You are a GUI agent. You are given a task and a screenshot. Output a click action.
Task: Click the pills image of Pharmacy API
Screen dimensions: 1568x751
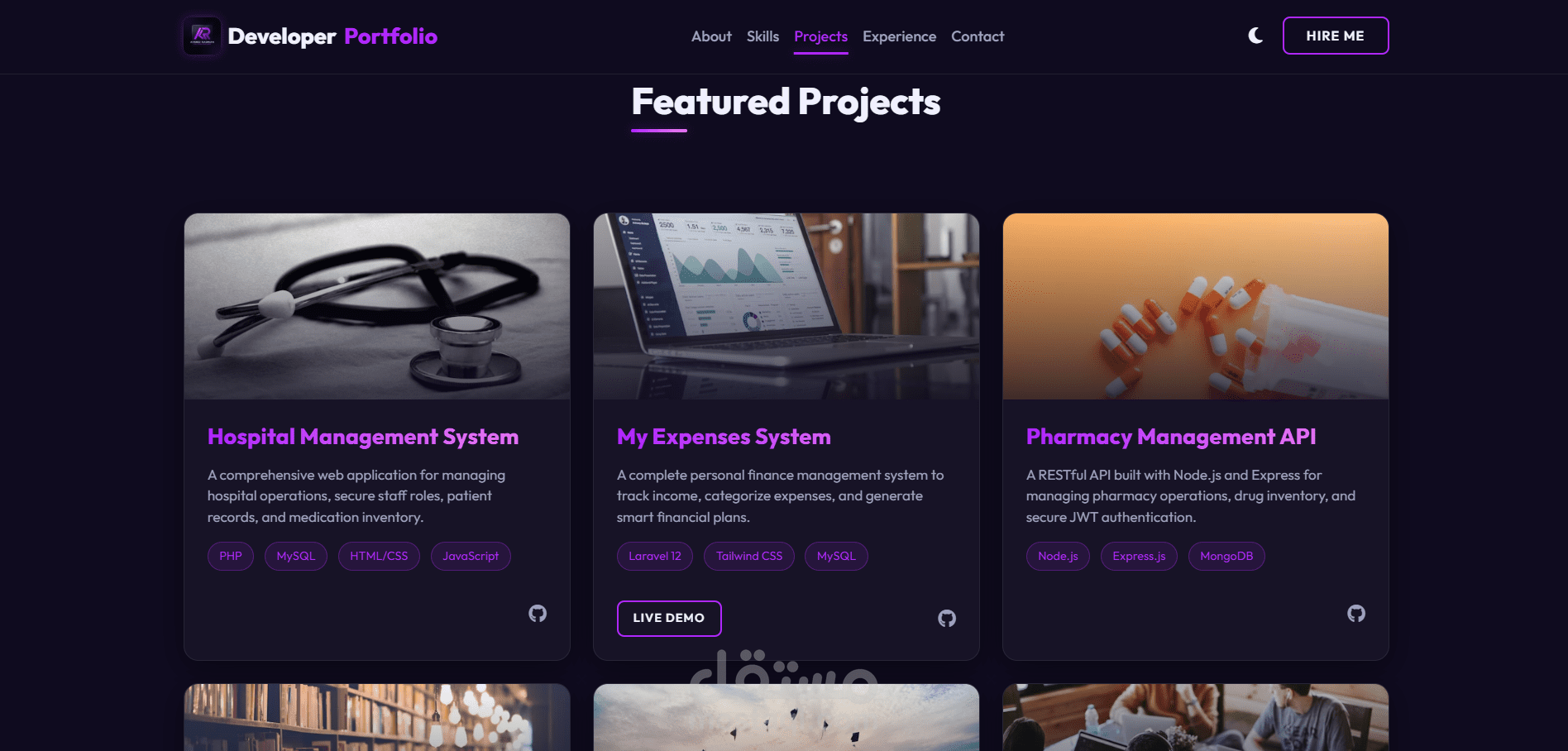tap(1196, 306)
